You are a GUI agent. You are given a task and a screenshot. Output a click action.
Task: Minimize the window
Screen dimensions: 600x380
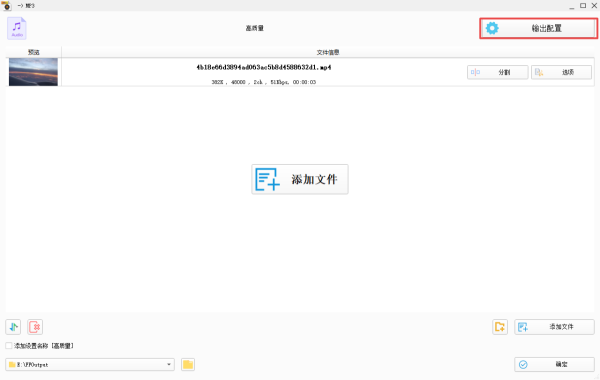pyautogui.click(x=571, y=6)
